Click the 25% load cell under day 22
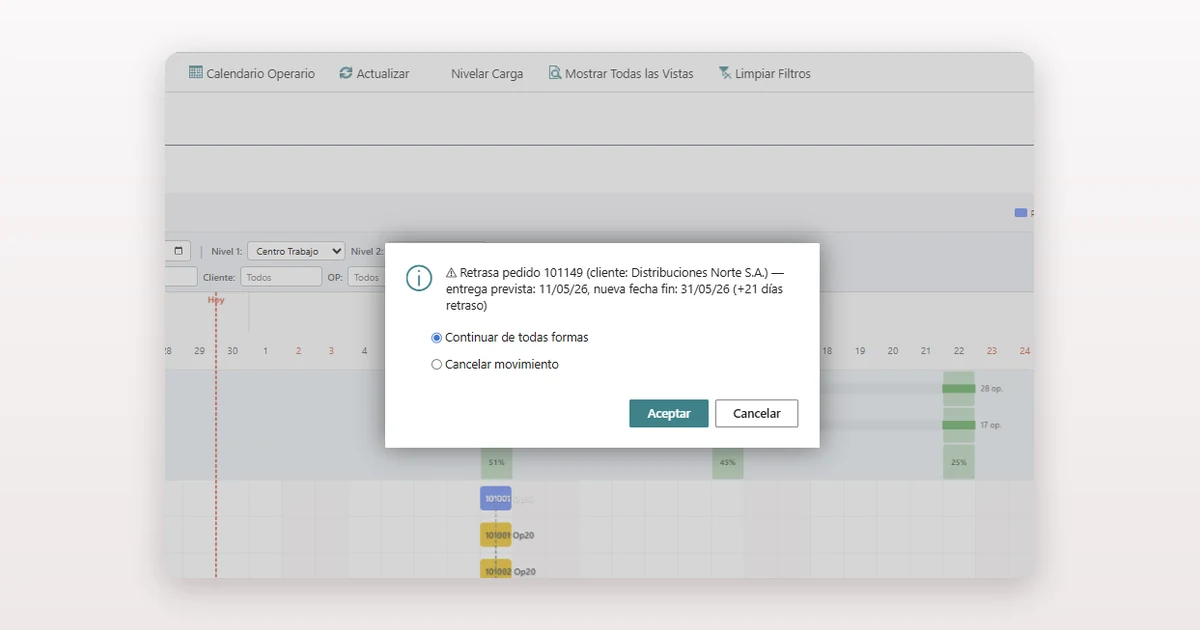1200x630 pixels. point(959,462)
